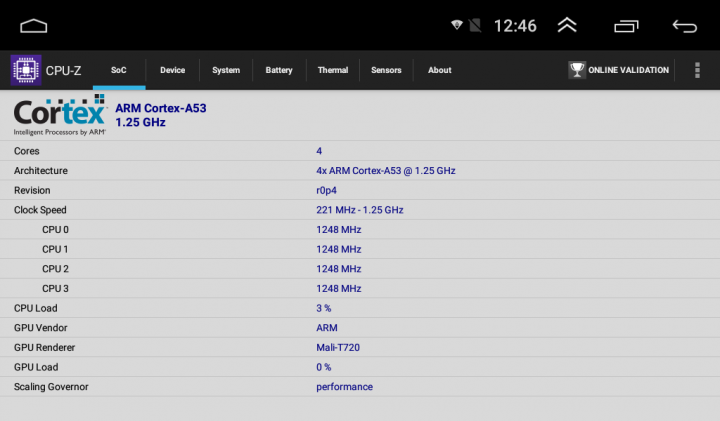Tap the no-SIM card status icon
The image size is (720, 421).
(475, 25)
